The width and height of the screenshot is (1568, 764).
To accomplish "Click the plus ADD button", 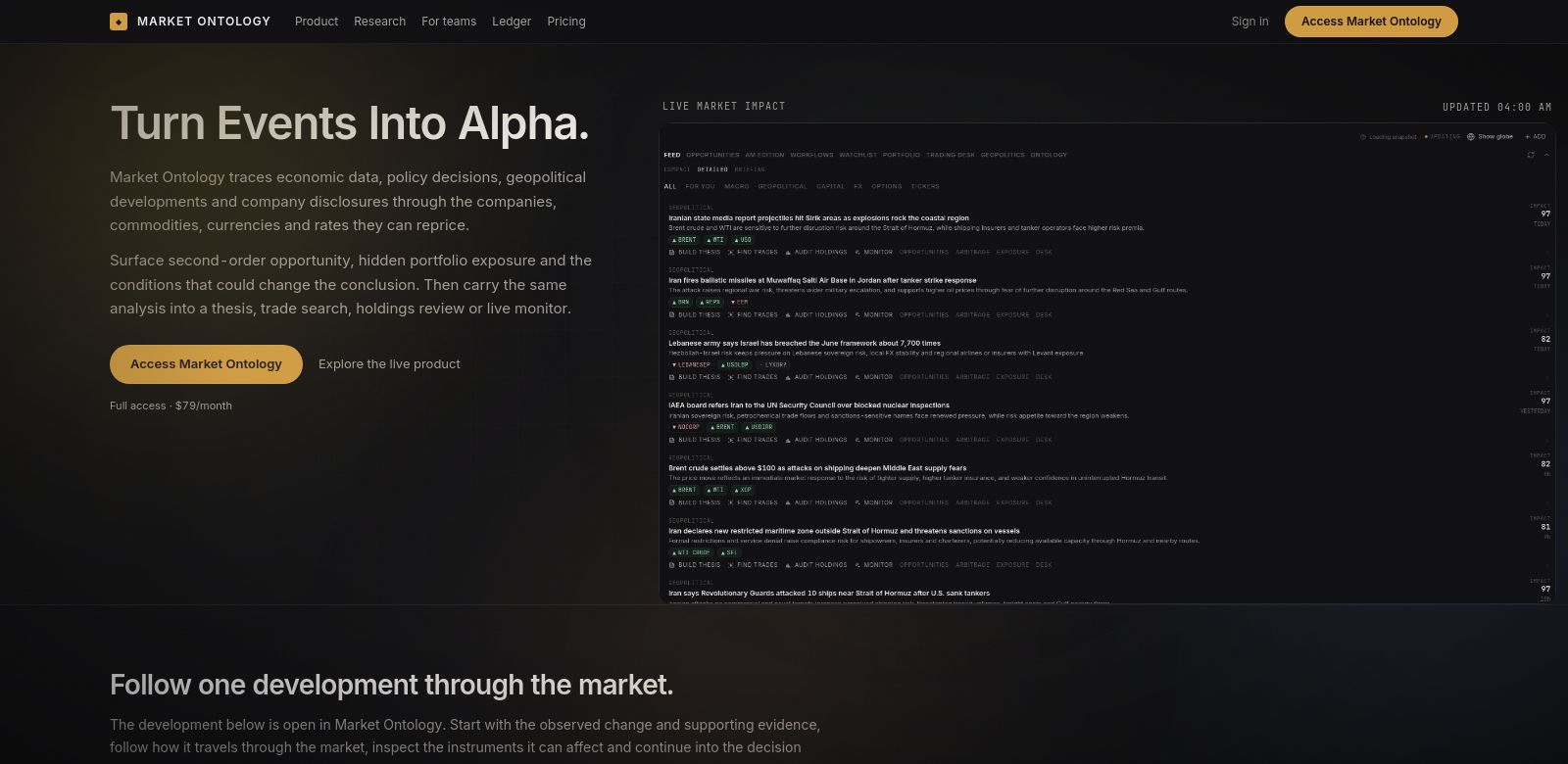I will click(1535, 137).
